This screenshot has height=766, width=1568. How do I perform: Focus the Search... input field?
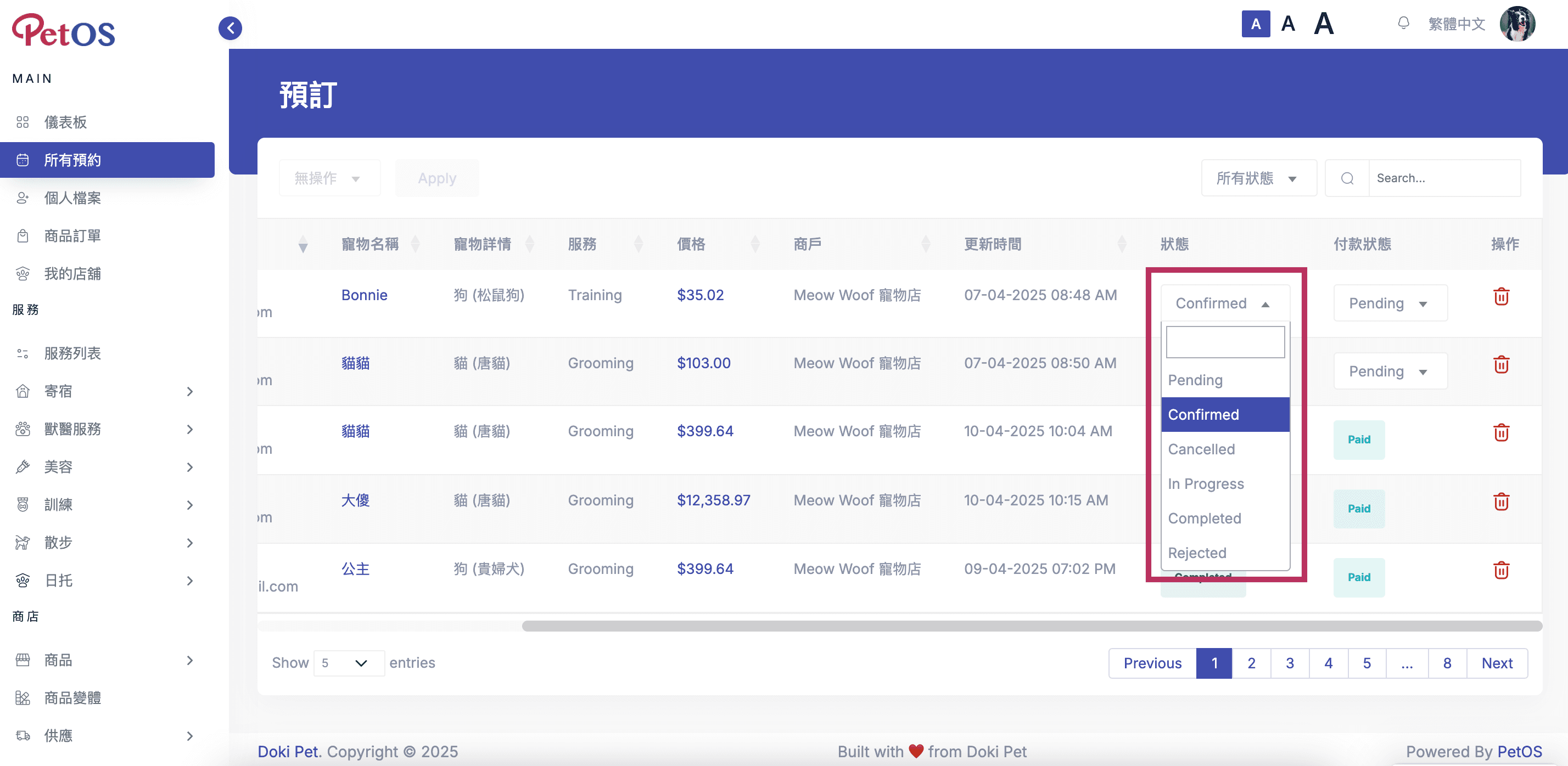[x=1444, y=178]
